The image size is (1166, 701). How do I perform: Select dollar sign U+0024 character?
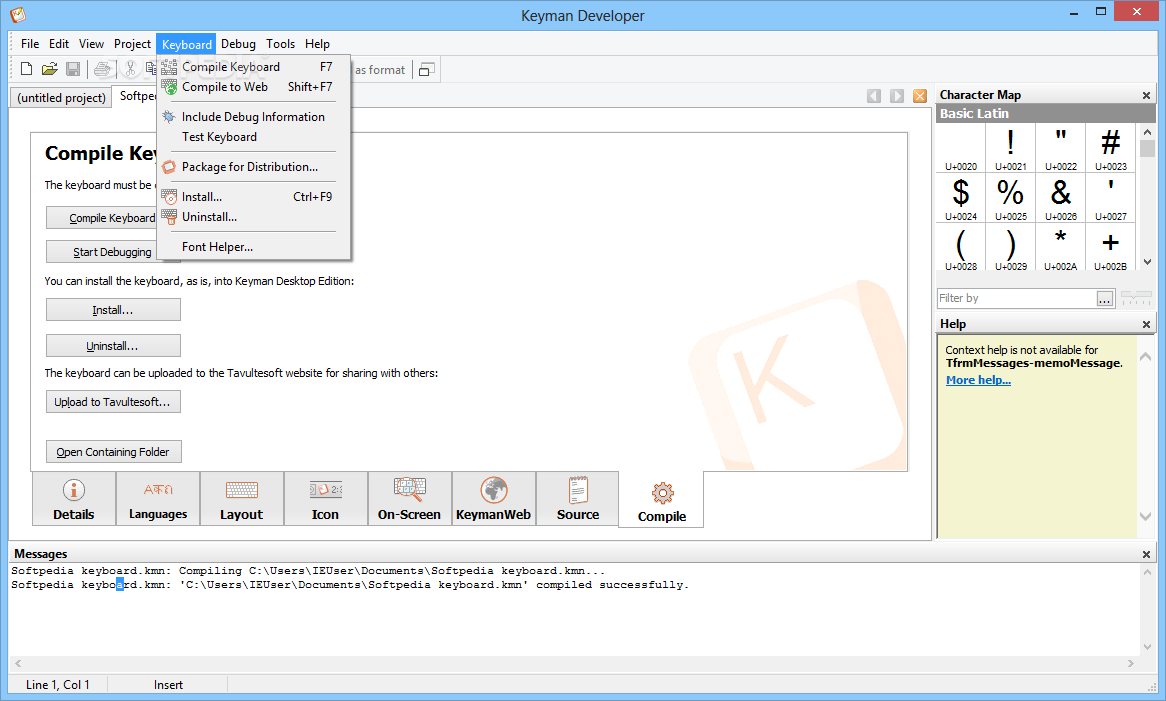(961, 198)
